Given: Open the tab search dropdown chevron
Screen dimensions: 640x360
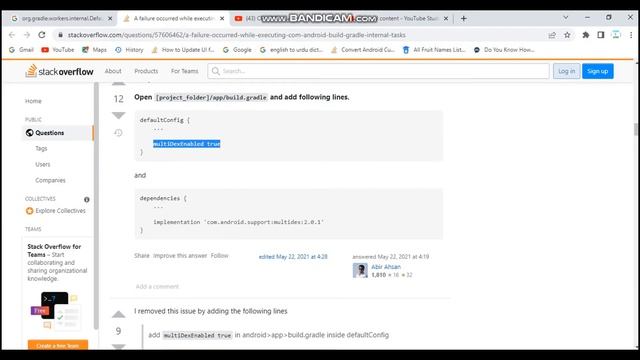Looking at the screenshot, I should coord(566,18).
